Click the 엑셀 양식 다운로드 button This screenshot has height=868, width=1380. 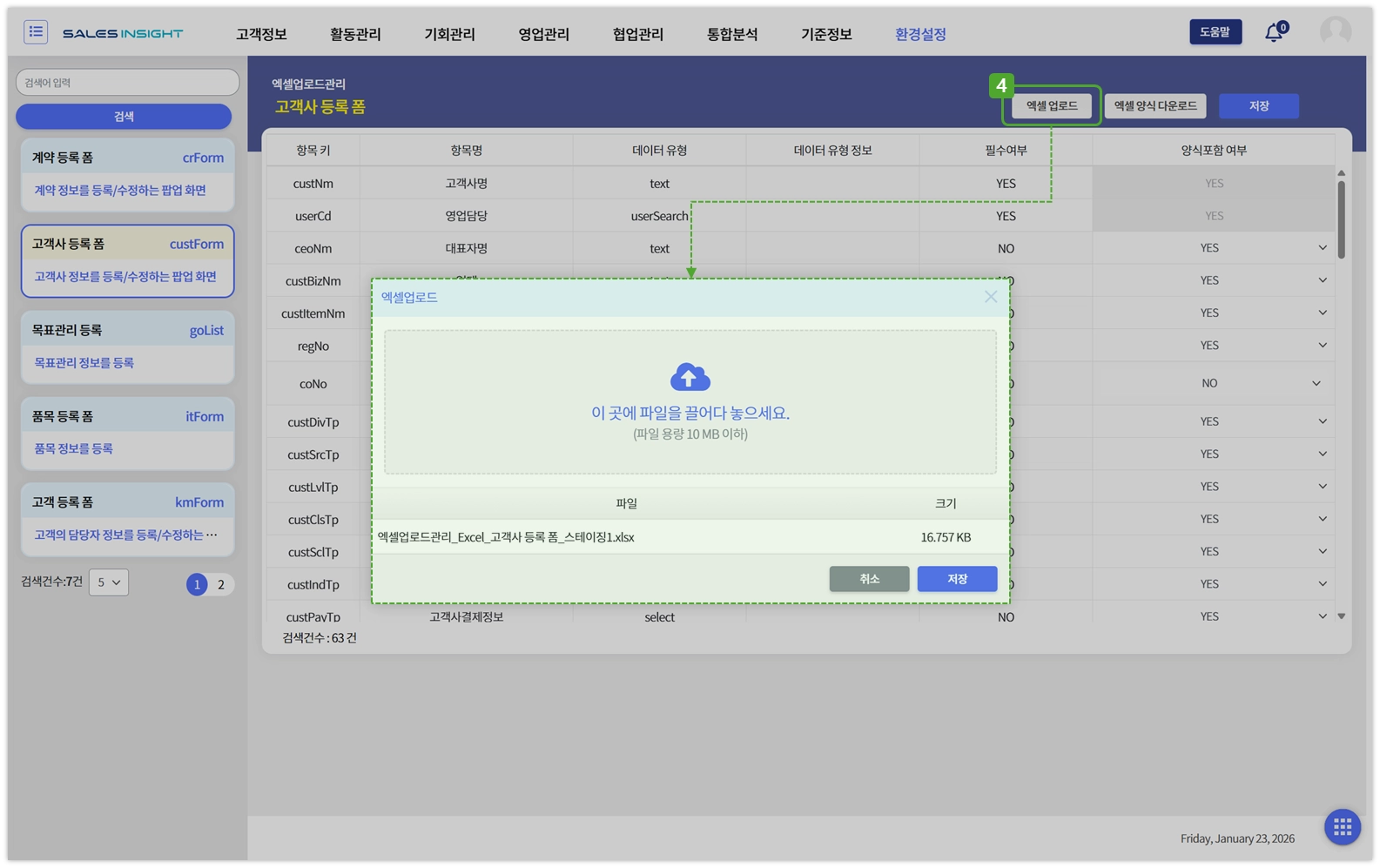tap(1154, 105)
